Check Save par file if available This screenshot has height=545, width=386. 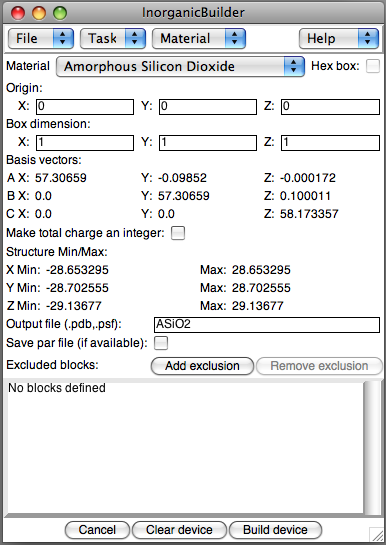(x=161, y=343)
